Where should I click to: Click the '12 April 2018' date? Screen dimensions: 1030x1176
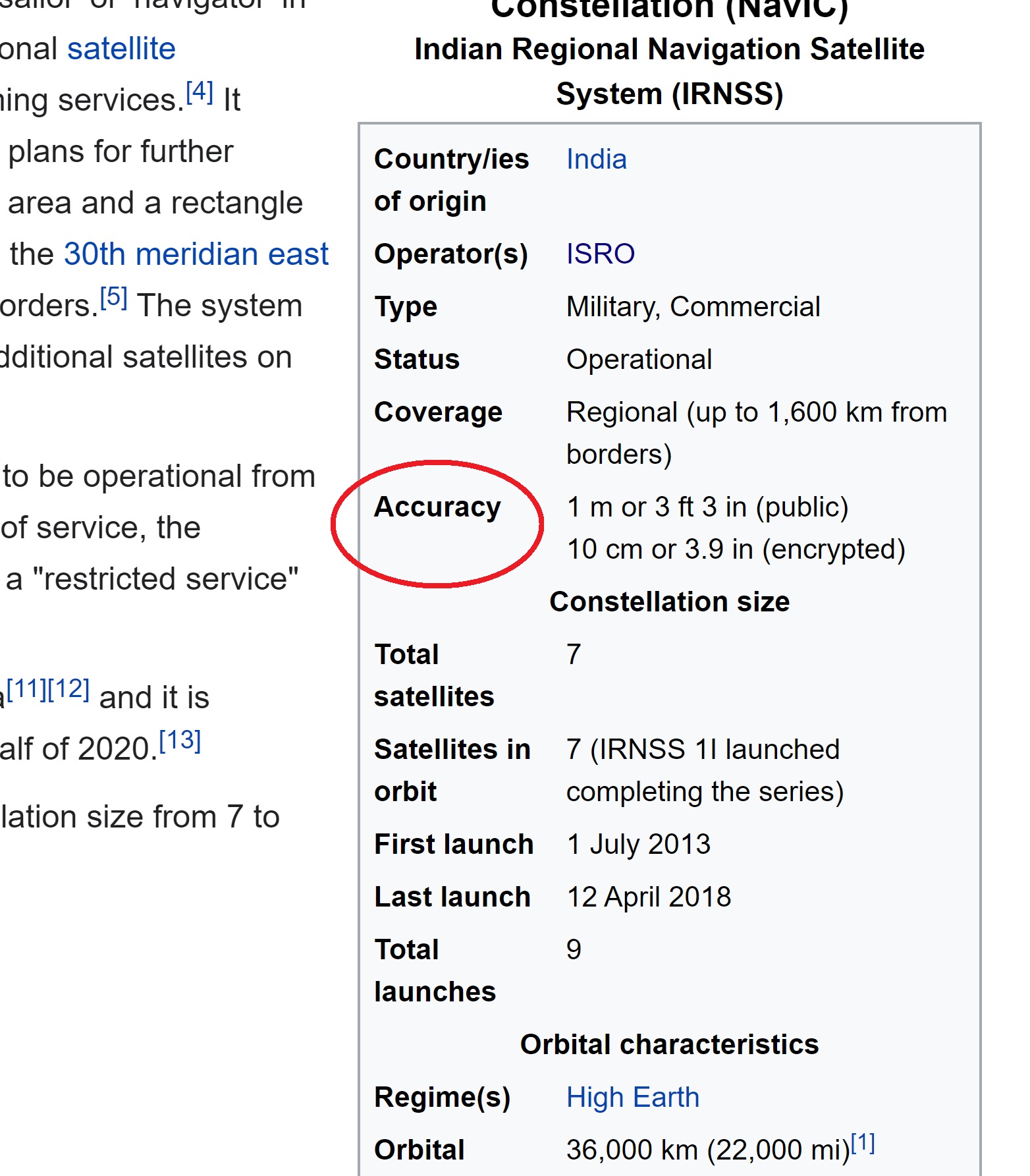click(649, 897)
